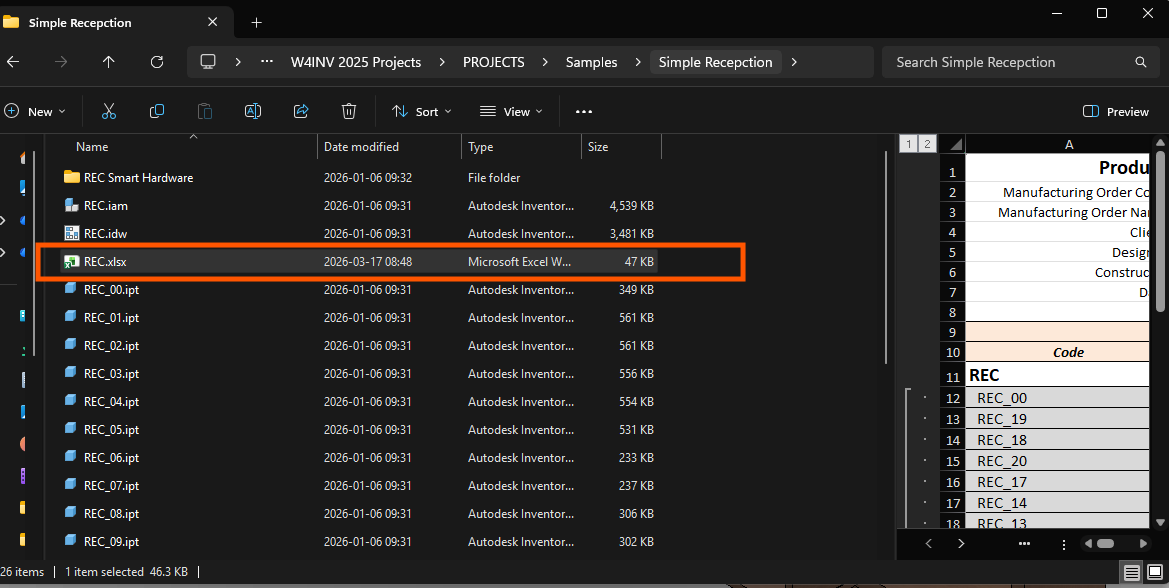Refresh the current folder view
The image size is (1169, 588).
point(157,62)
